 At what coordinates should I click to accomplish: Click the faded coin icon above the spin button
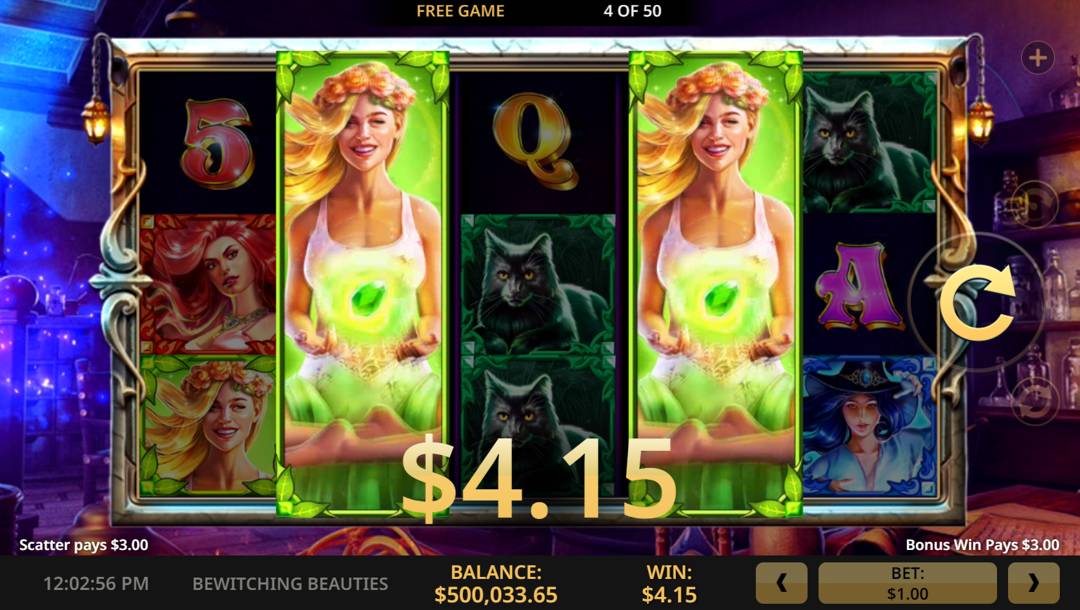1035,204
